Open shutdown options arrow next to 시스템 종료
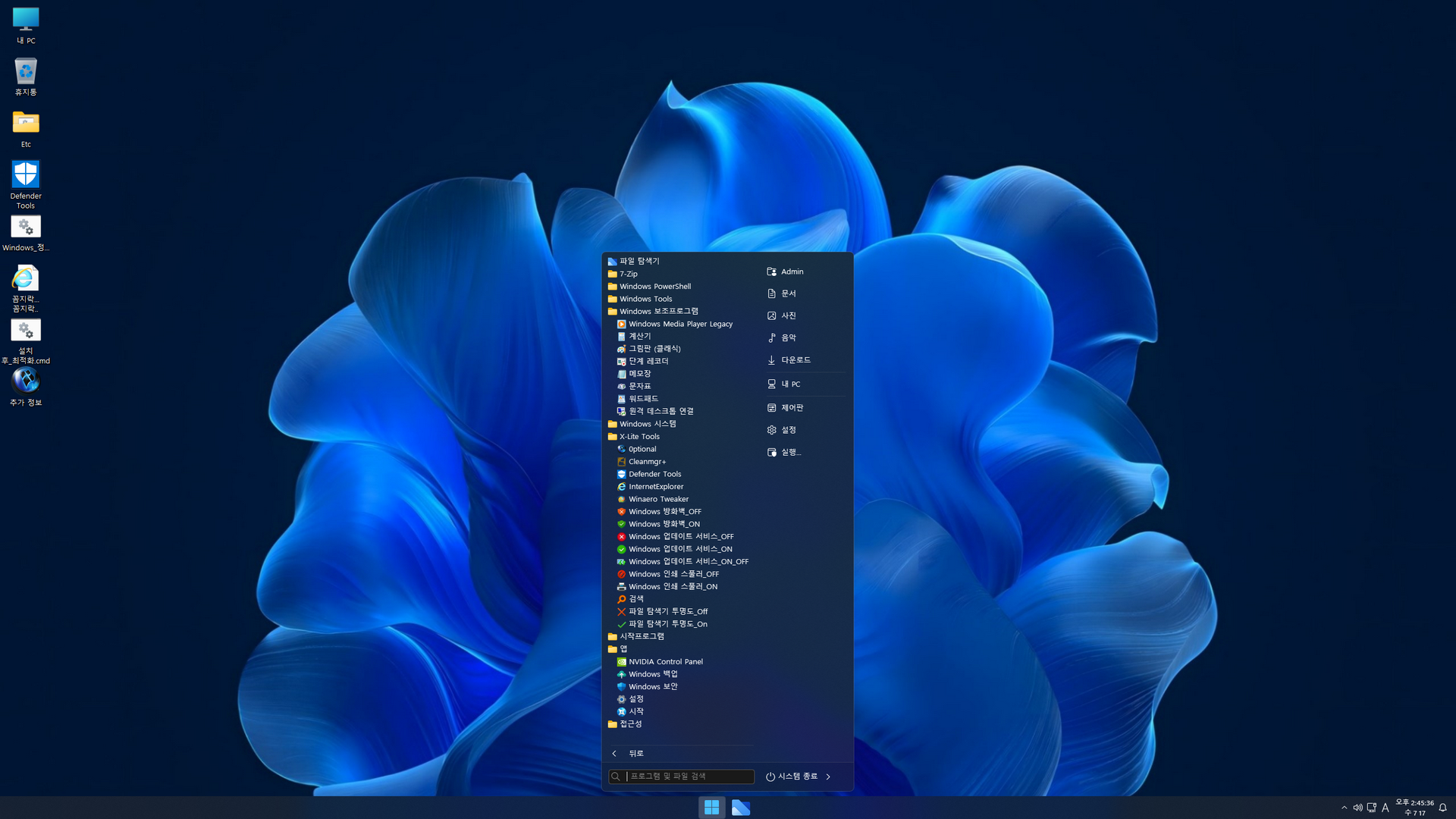The height and width of the screenshot is (819, 1456). [x=828, y=777]
